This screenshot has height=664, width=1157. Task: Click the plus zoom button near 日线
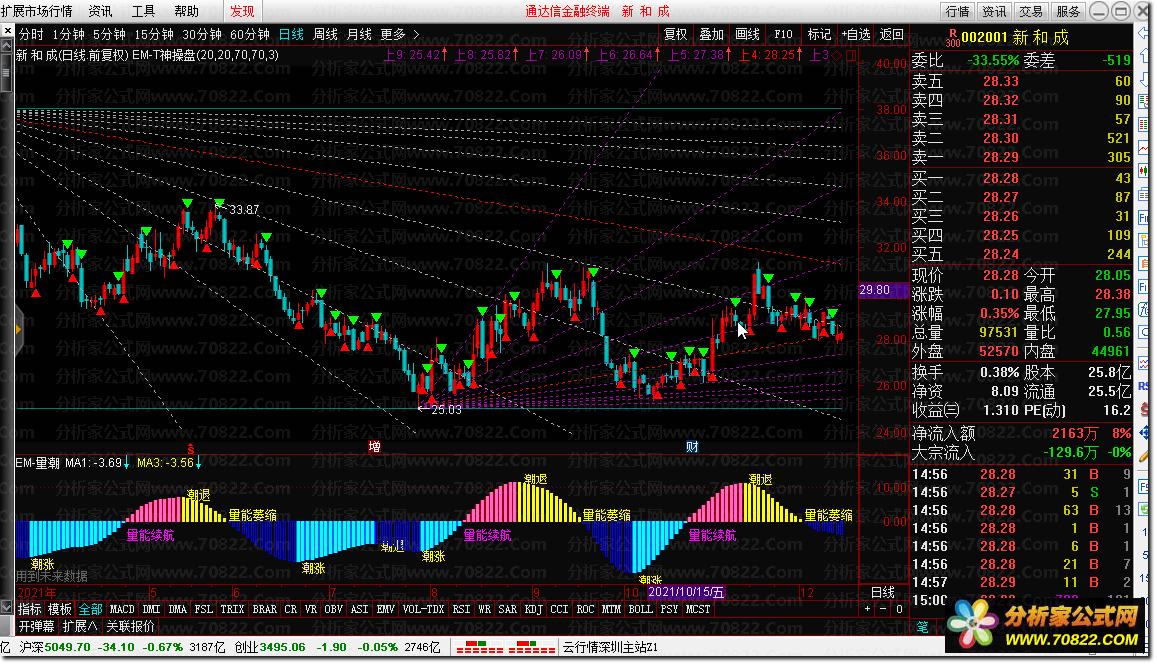[868, 609]
